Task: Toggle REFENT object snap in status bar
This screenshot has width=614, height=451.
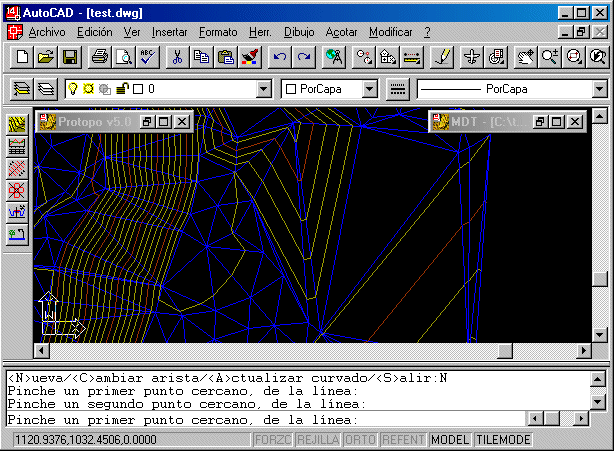Action: [403, 440]
